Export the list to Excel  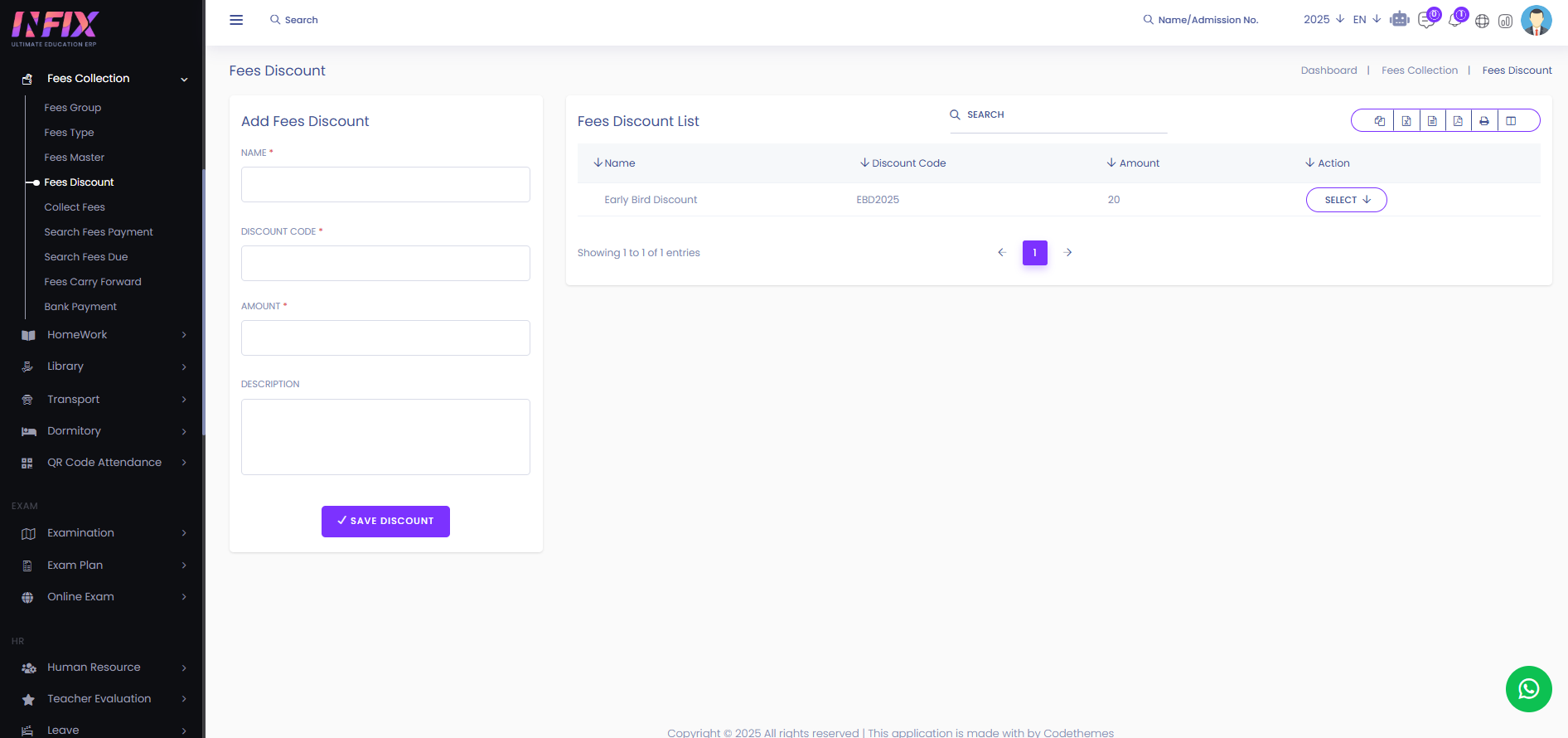click(1406, 121)
